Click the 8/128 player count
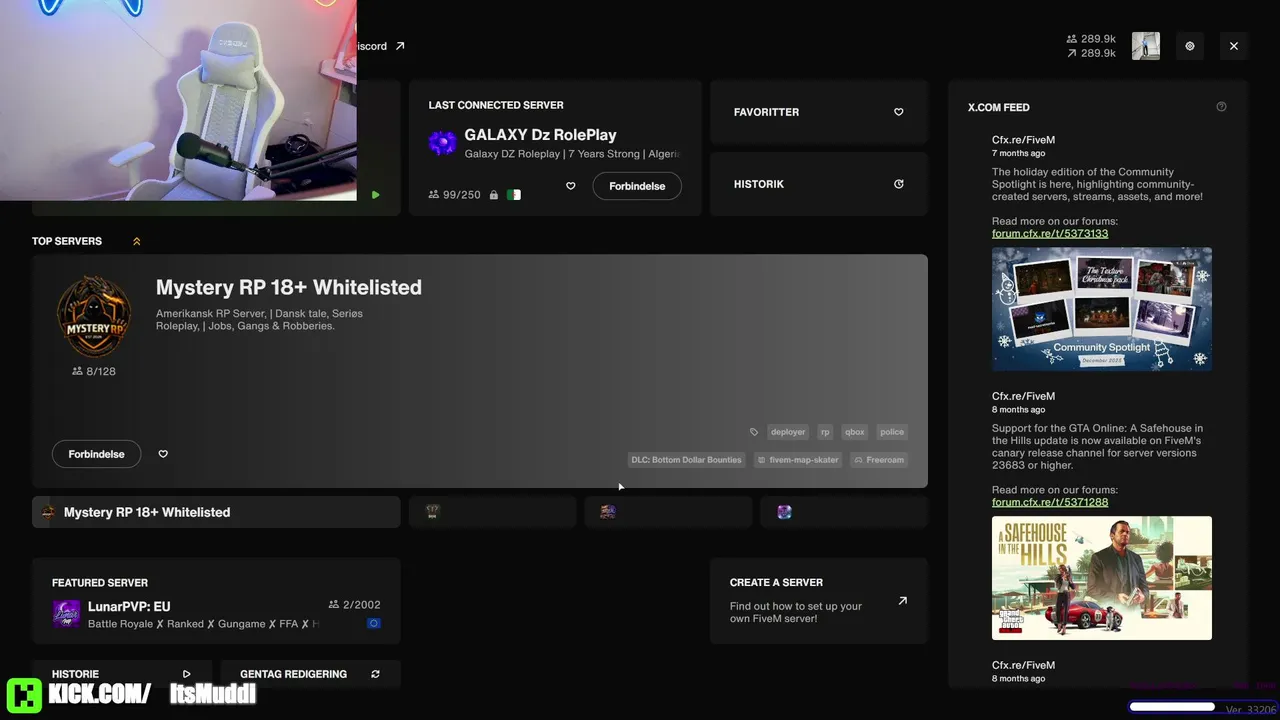The height and width of the screenshot is (720, 1280). point(94,371)
